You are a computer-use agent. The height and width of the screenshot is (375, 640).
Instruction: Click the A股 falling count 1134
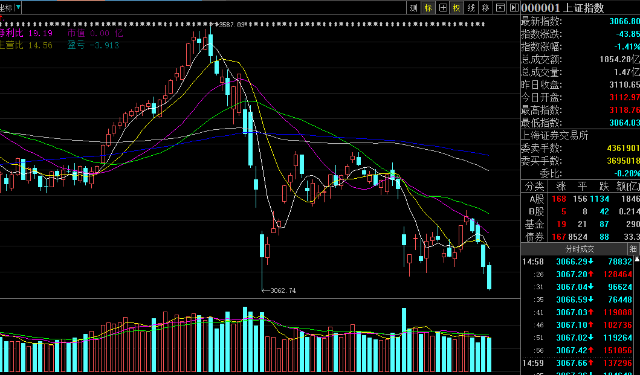pyautogui.click(x=600, y=199)
